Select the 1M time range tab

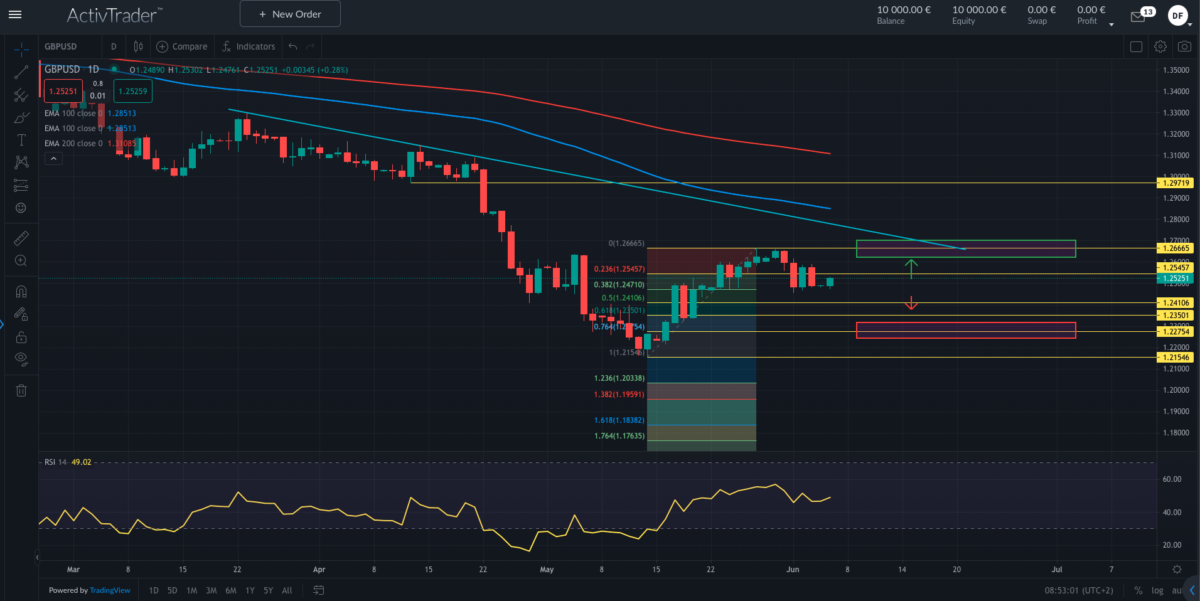(x=191, y=590)
